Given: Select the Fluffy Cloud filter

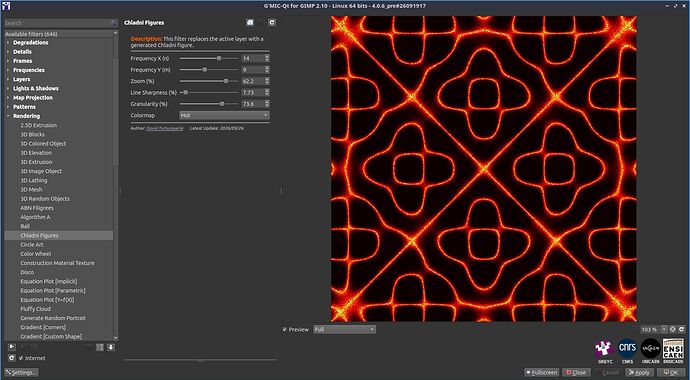Looking at the screenshot, I should pos(35,309).
